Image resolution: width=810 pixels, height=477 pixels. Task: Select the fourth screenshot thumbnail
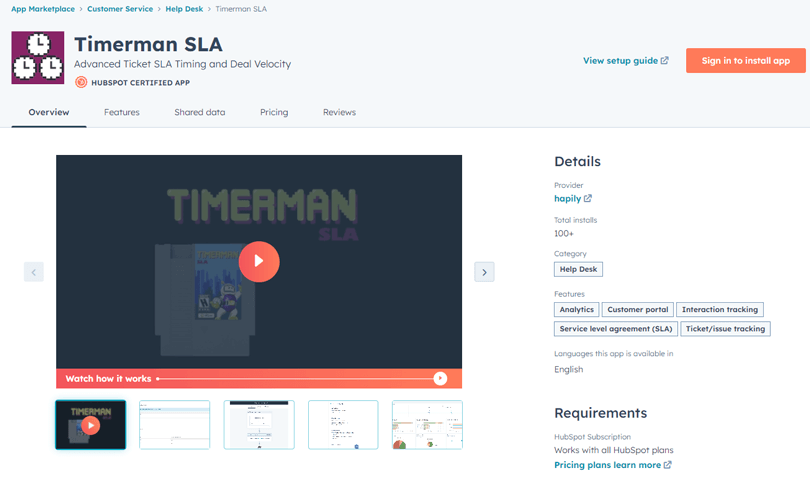[x=343, y=425]
